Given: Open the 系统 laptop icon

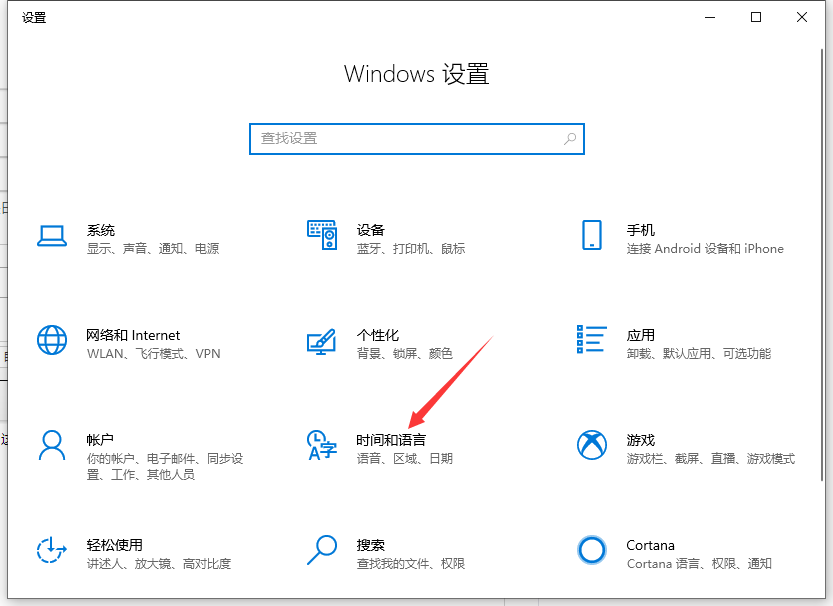Looking at the screenshot, I should pyautogui.click(x=52, y=236).
